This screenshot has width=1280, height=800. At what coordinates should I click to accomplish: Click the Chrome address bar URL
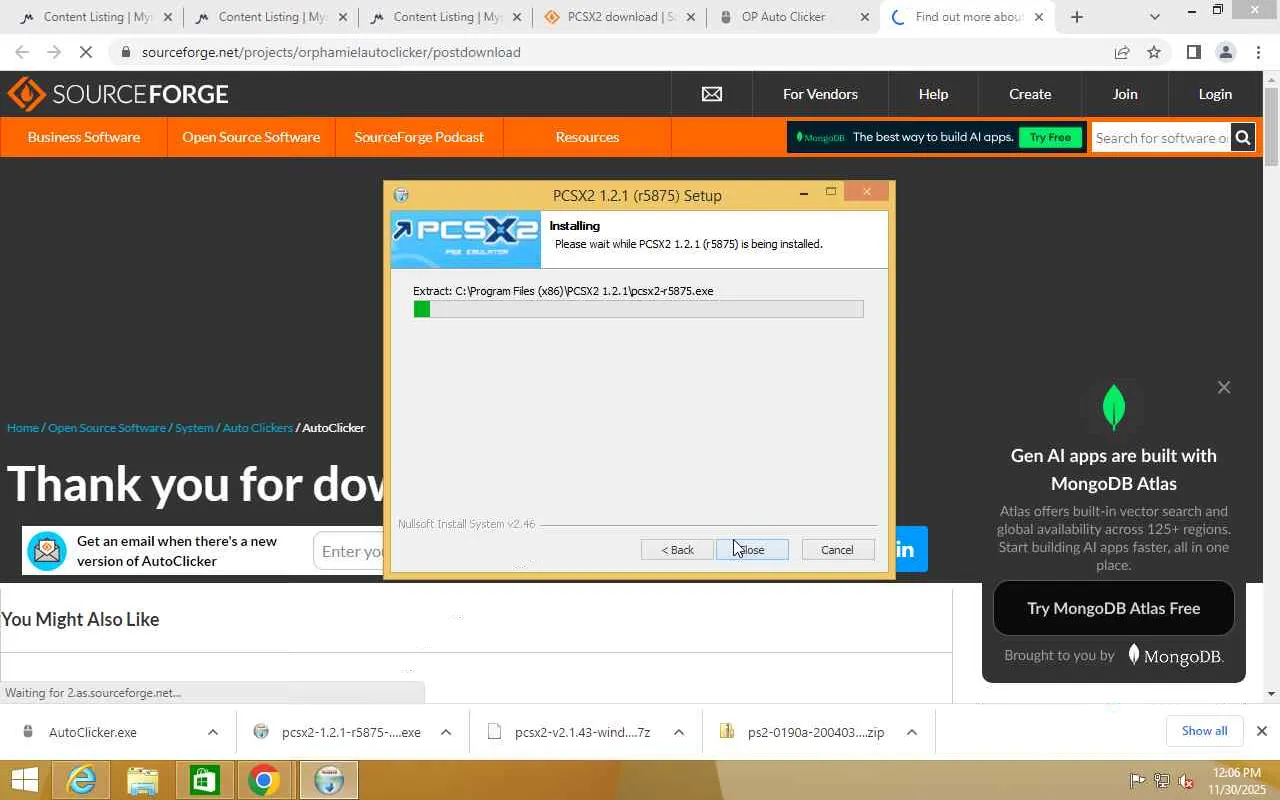[x=331, y=52]
